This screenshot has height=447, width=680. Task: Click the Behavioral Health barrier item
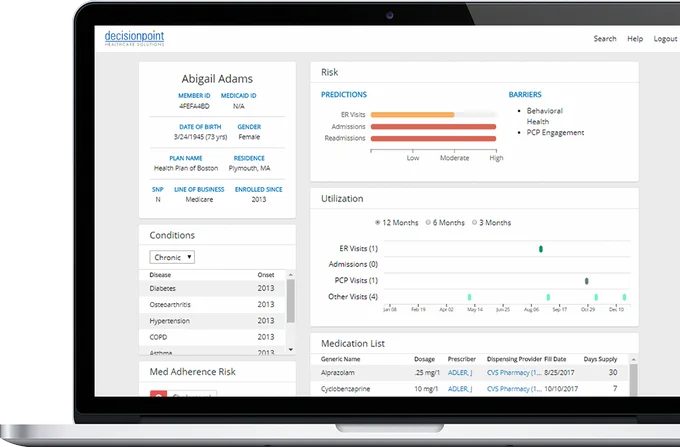[x=545, y=116]
